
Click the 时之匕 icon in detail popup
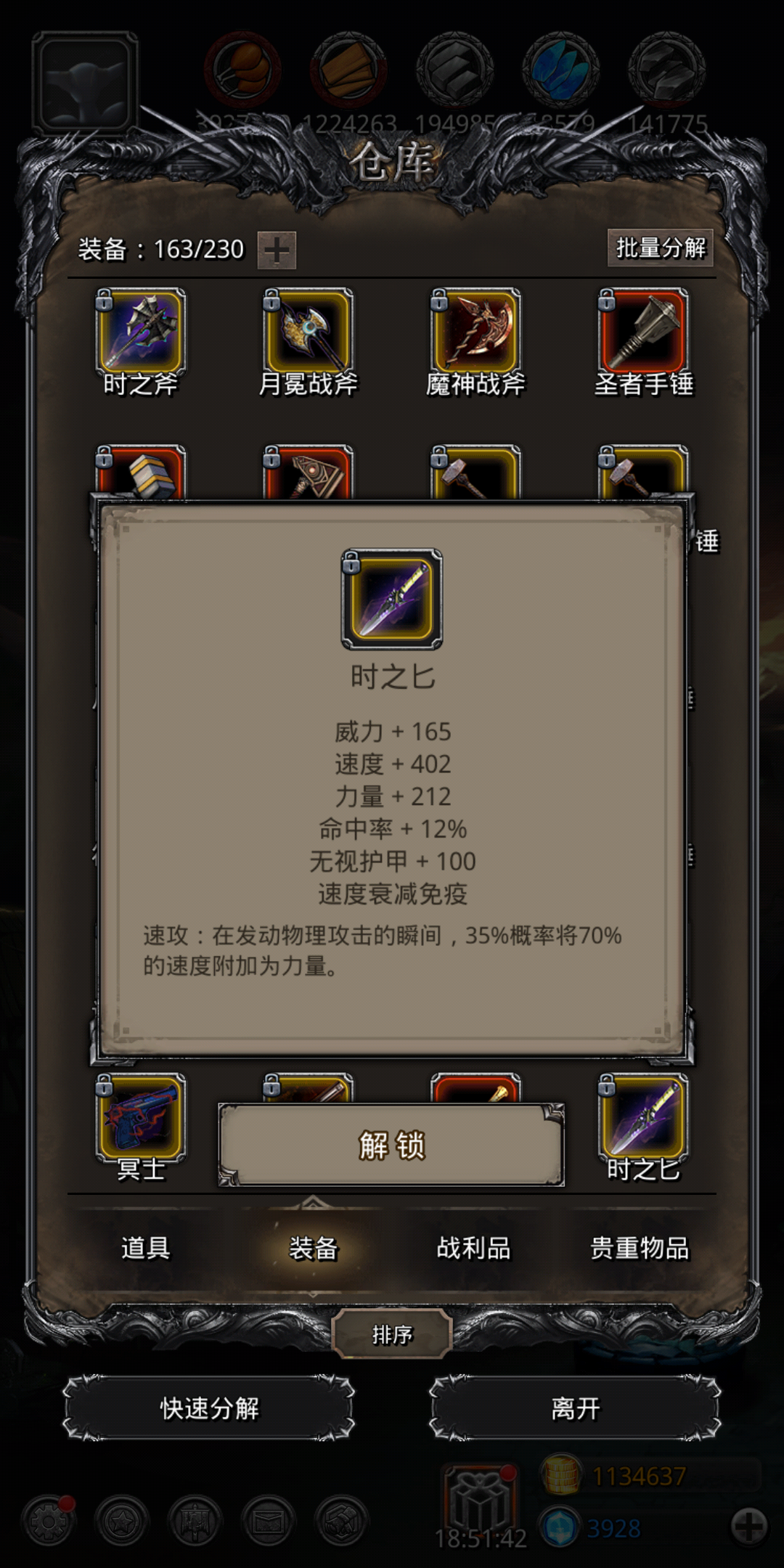coord(392,599)
